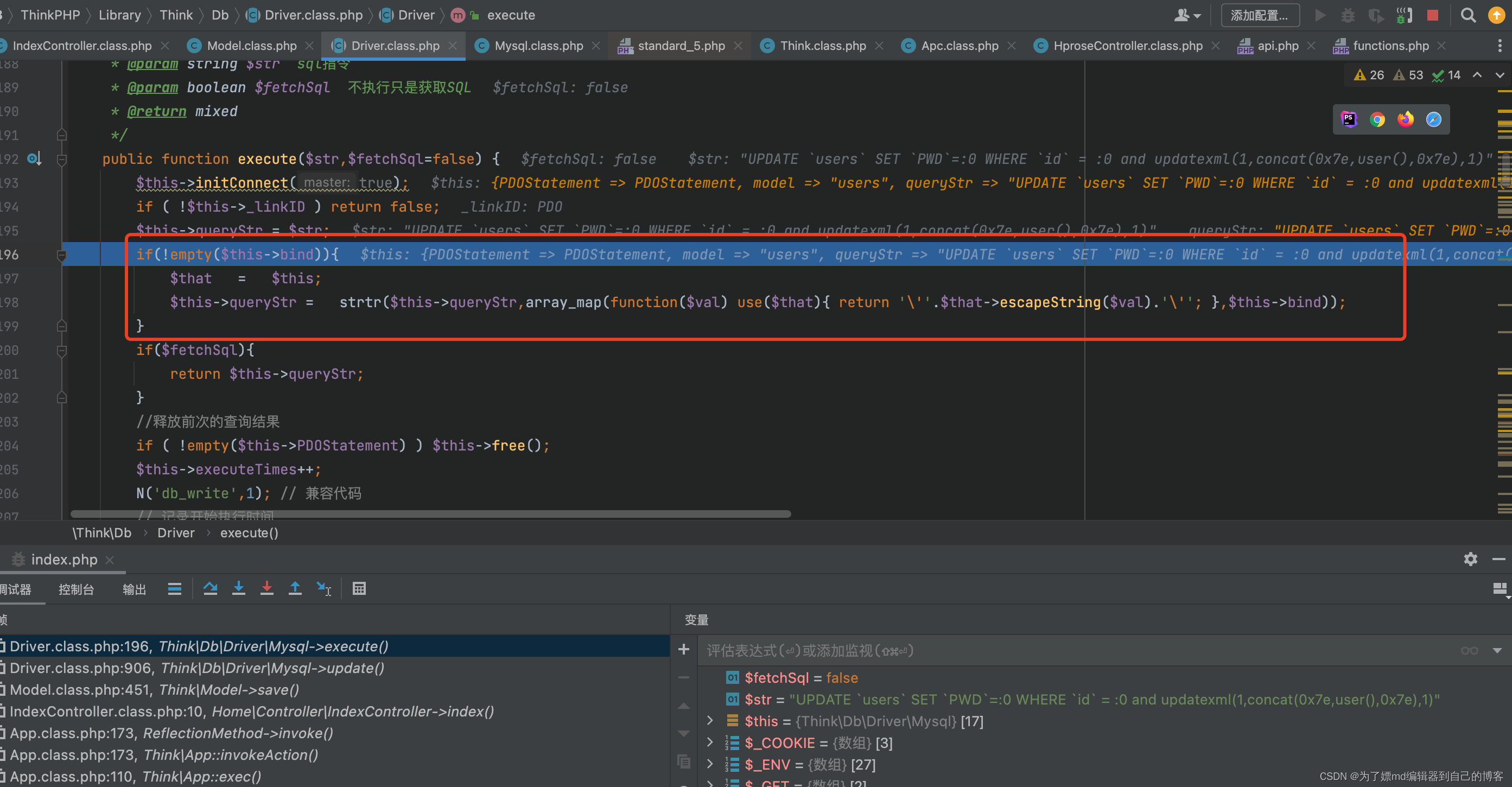
Task: Open in Firefox browser icon
Action: (x=1405, y=120)
